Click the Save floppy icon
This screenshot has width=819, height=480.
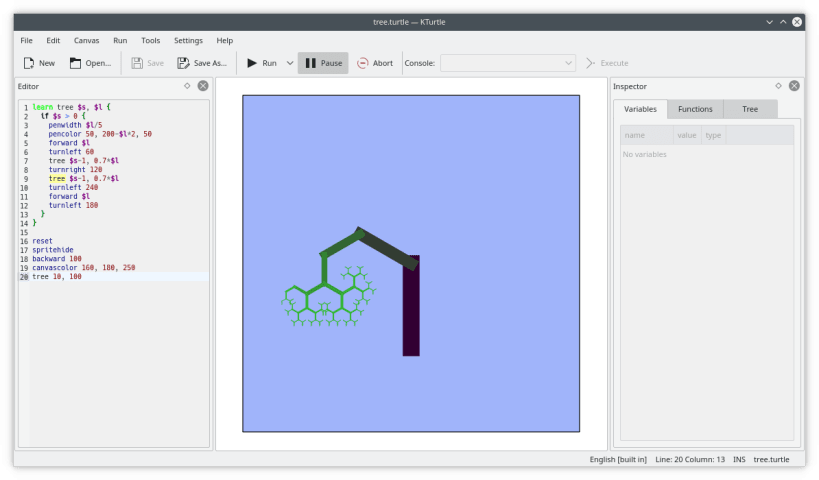click(137, 63)
